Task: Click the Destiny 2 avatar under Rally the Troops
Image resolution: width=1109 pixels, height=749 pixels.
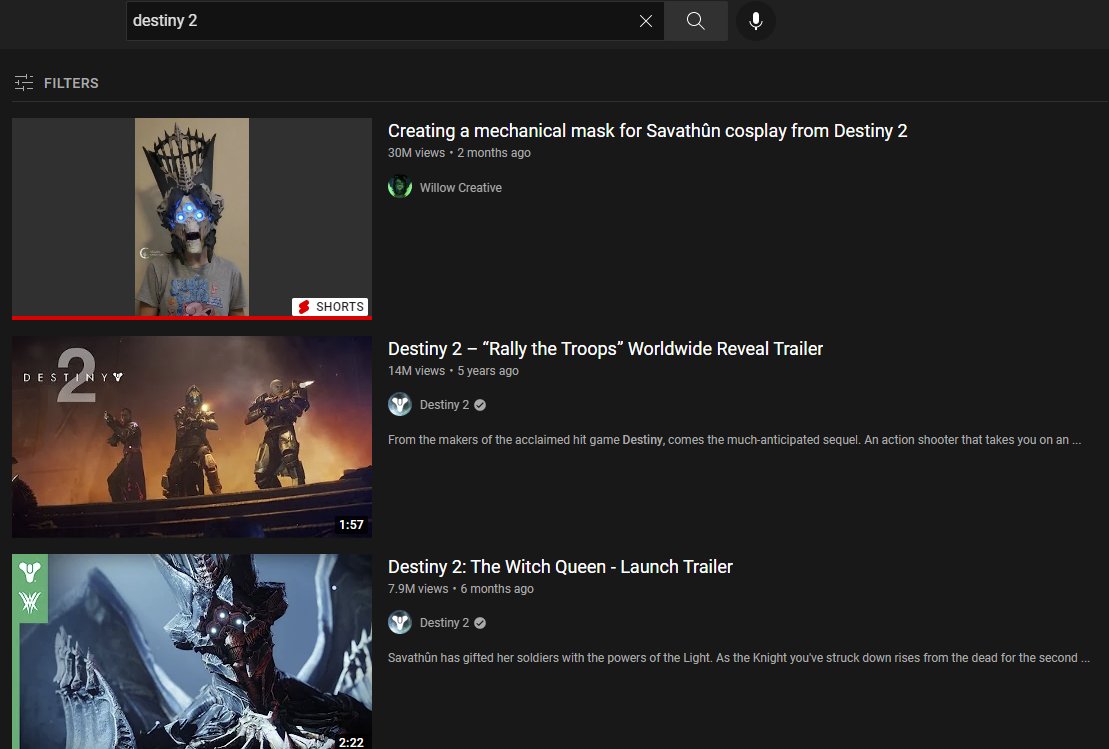Action: 400,405
